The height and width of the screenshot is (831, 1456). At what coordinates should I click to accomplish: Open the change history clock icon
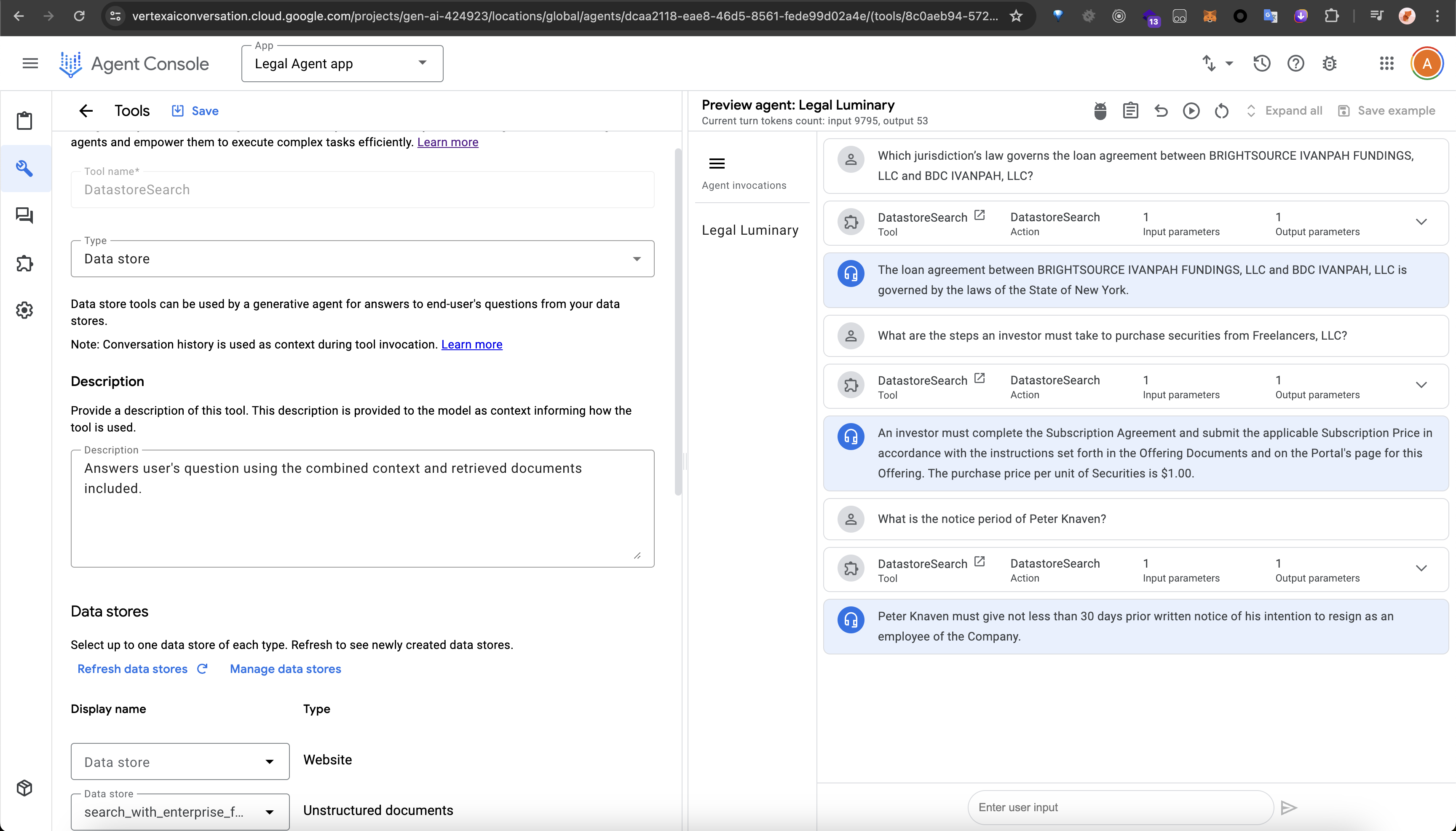tap(1261, 63)
